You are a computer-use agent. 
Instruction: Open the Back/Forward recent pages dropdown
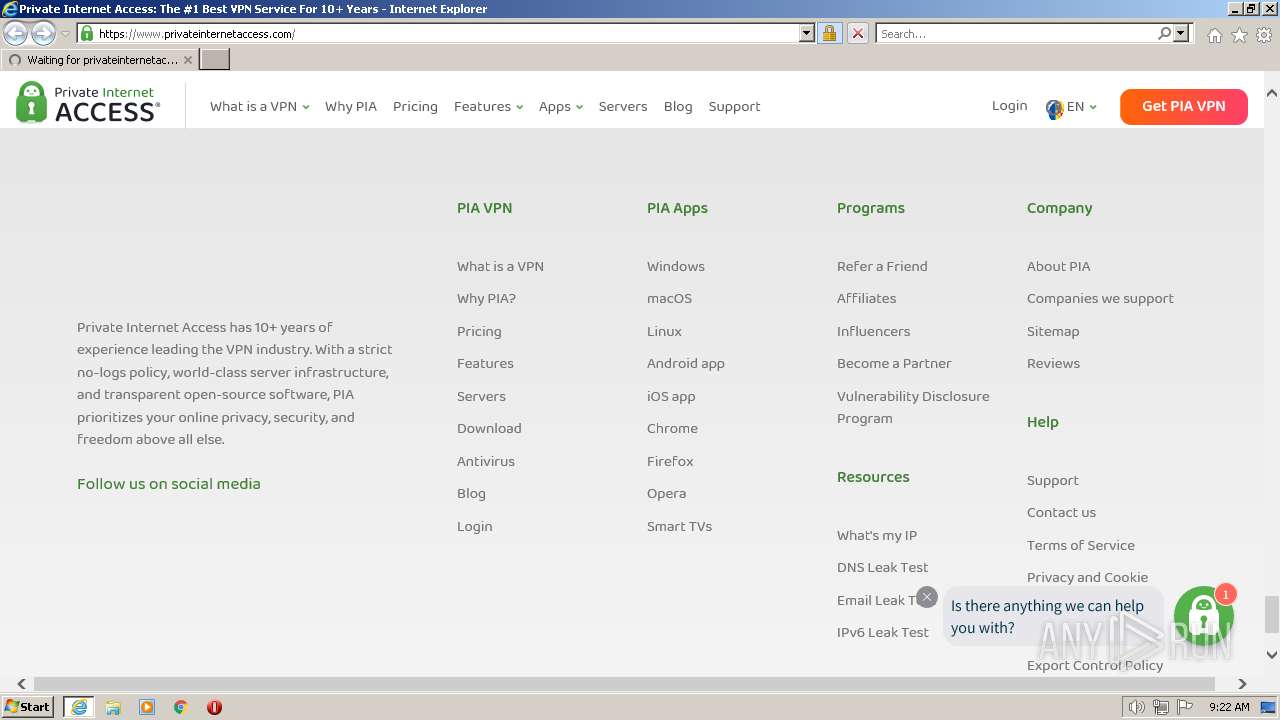(x=65, y=33)
